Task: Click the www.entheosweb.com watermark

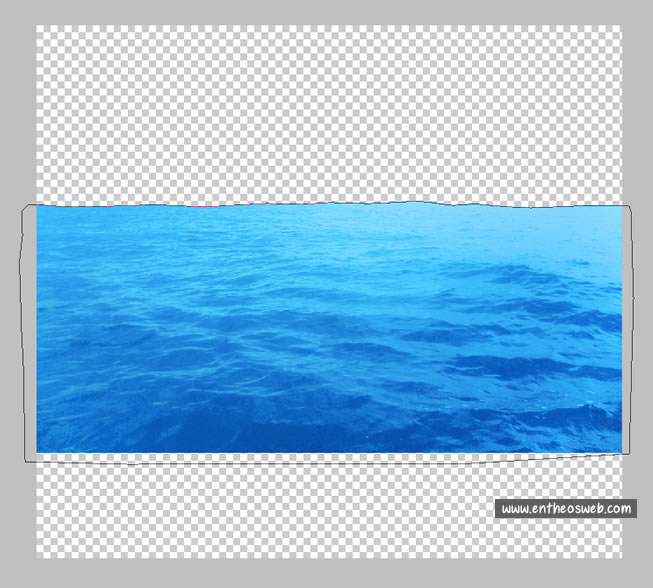Action: (565, 509)
